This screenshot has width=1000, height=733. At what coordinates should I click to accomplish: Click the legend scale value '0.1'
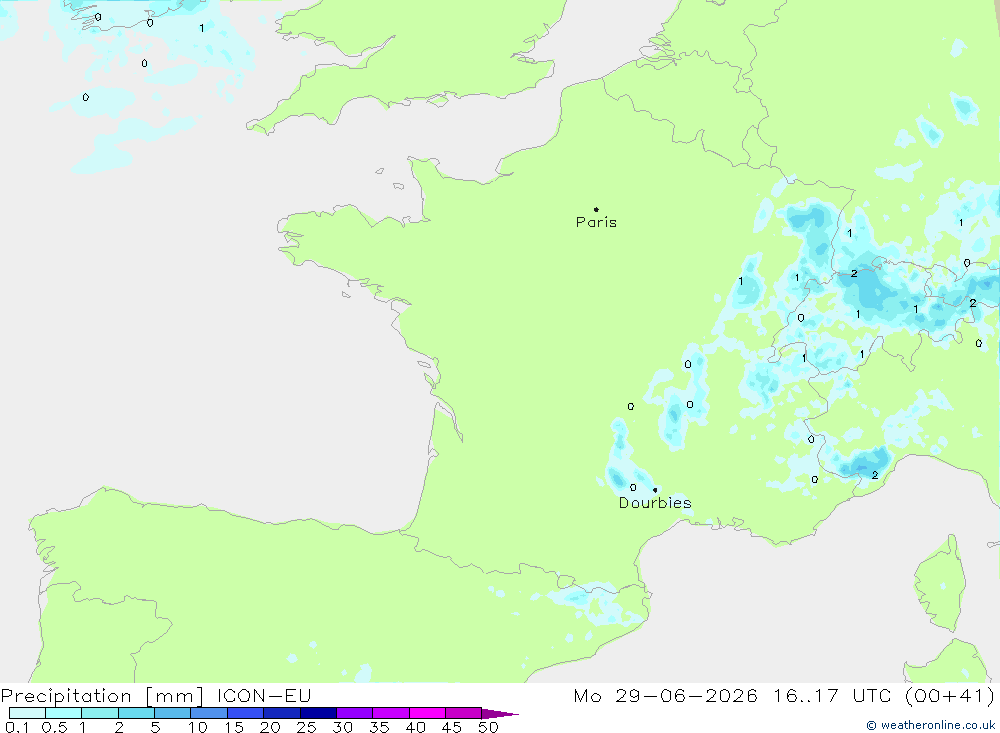coord(17,727)
